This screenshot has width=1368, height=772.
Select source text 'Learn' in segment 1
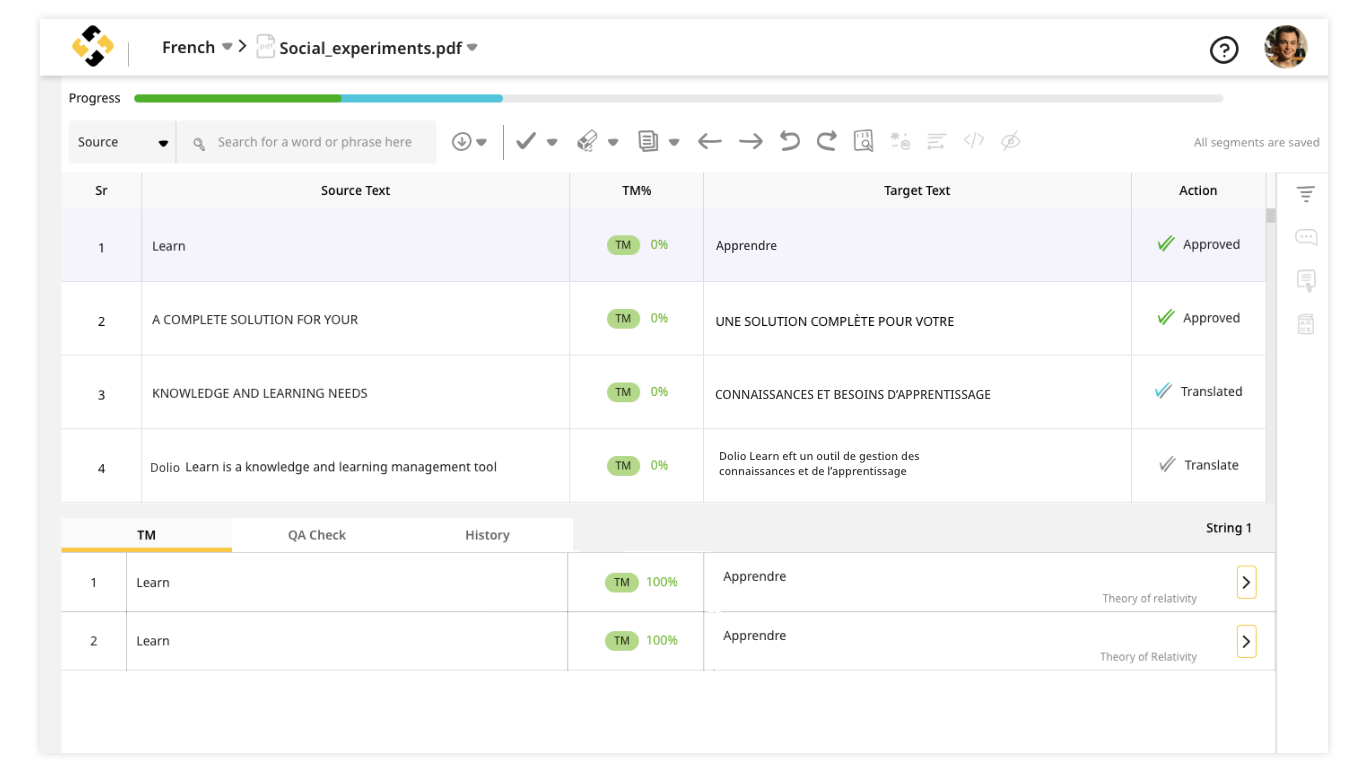(x=169, y=246)
